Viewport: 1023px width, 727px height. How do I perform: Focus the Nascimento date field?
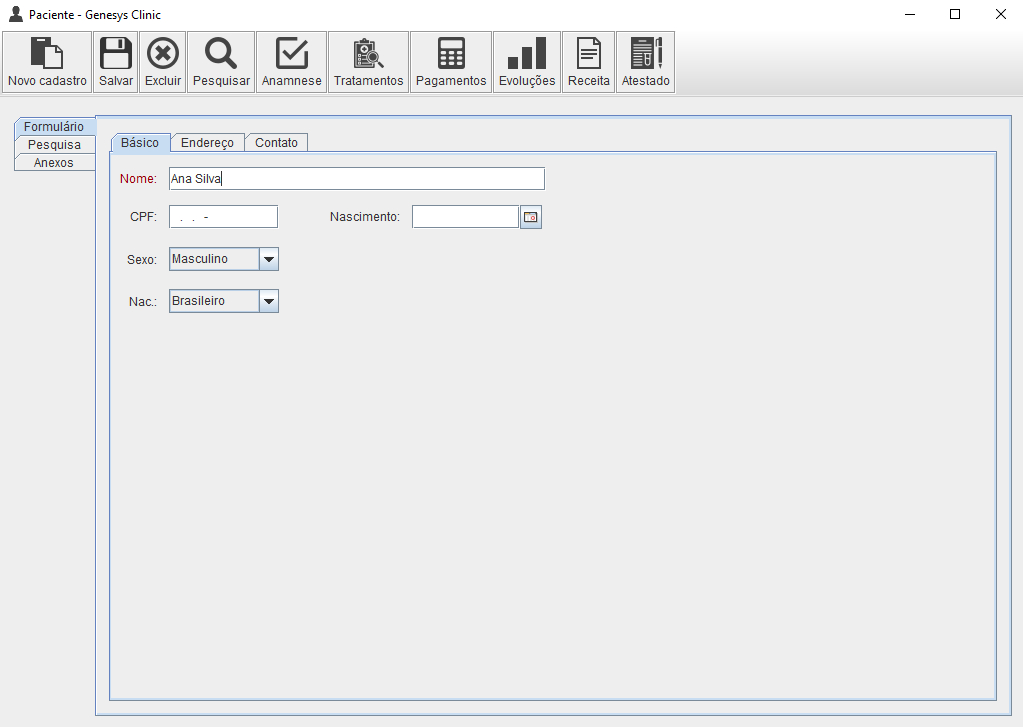pos(465,217)
